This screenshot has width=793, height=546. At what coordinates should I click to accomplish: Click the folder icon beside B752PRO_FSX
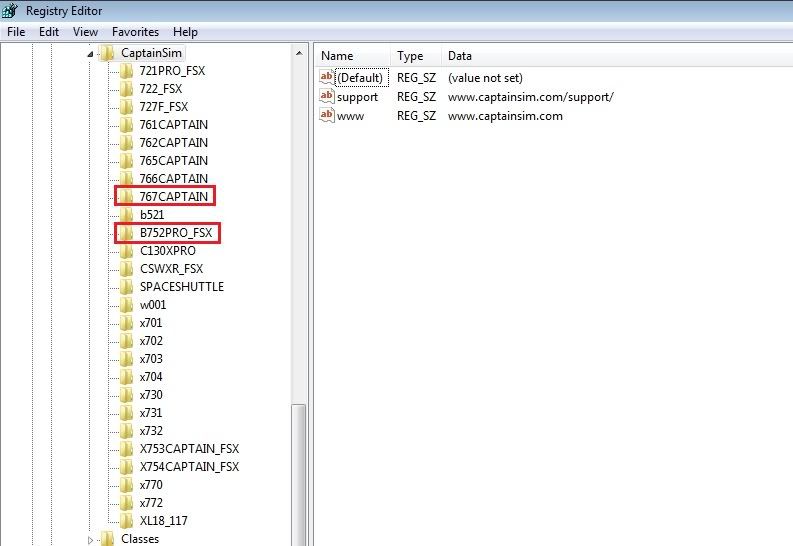pyautogui.click(x=126, y=233)
